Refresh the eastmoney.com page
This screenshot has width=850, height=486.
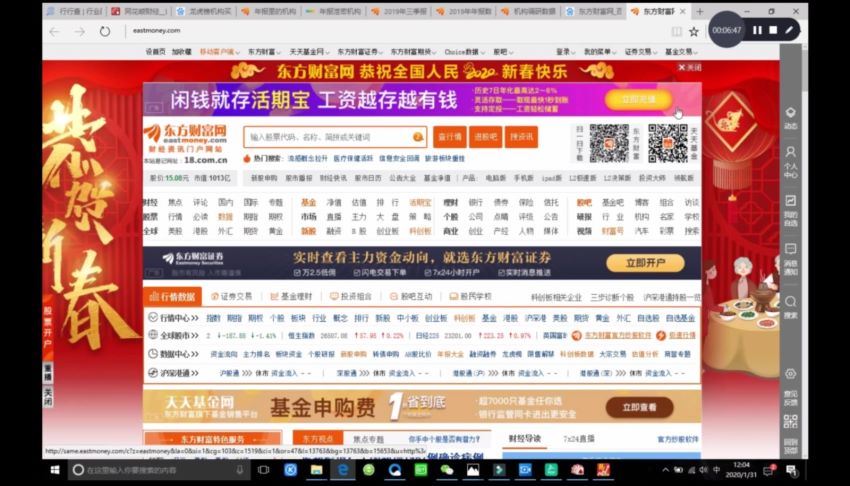coord(105,31)
